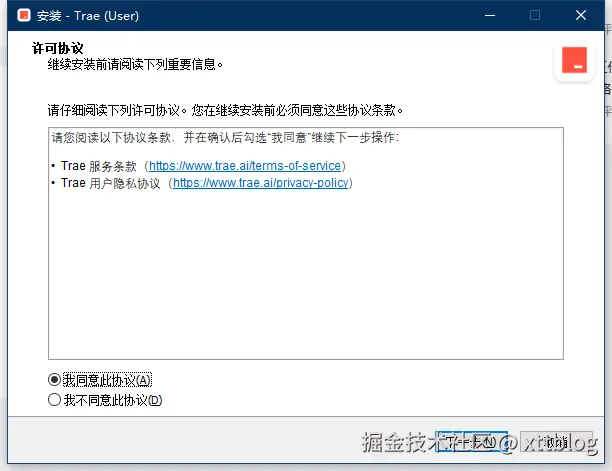This screenshot has width=612, height=471.
Task: Click the 许可协议 heading
Action: [58, 48]
